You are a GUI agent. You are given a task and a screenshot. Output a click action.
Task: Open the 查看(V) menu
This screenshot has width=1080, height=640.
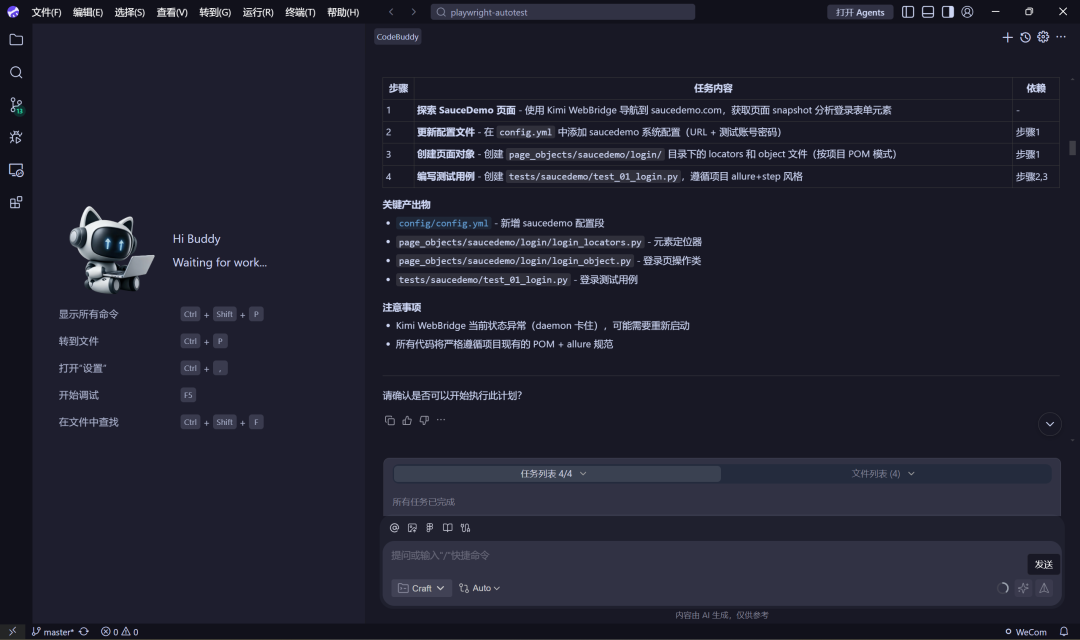tap(172, 12)
